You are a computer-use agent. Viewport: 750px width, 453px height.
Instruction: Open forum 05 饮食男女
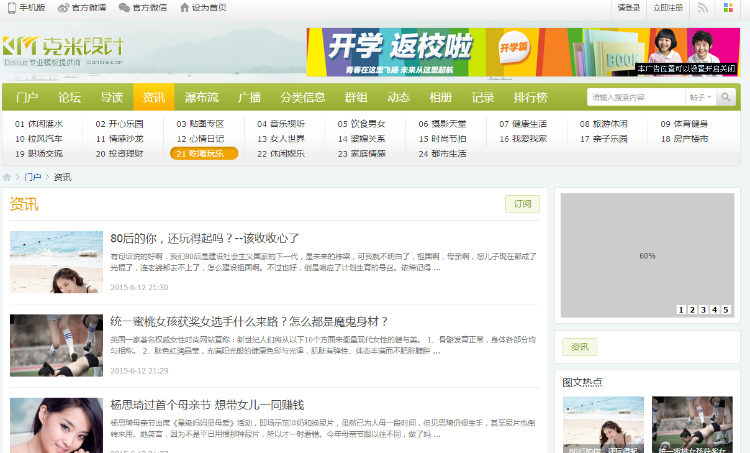[362, 124]
